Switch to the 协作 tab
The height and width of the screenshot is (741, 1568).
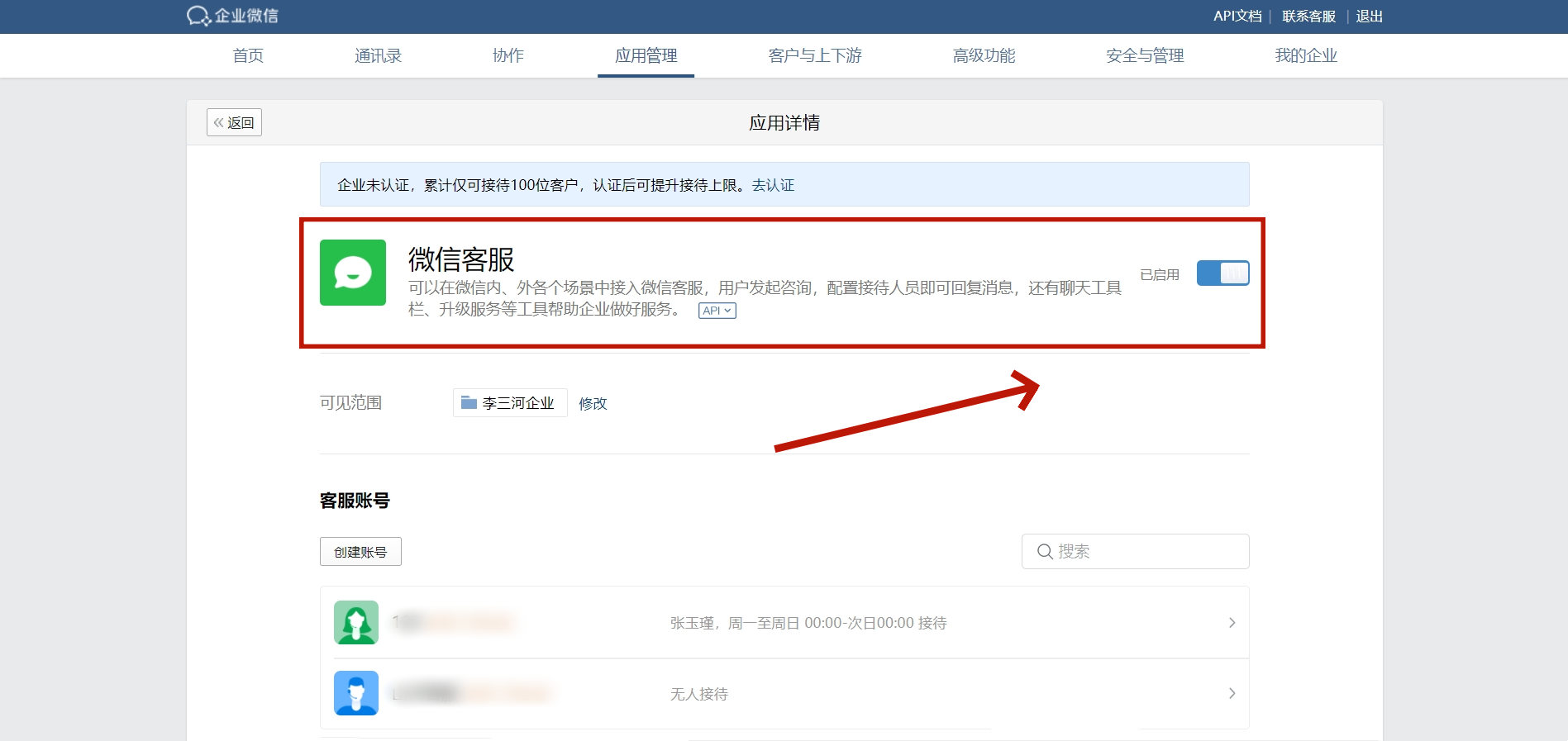point(508,55)
